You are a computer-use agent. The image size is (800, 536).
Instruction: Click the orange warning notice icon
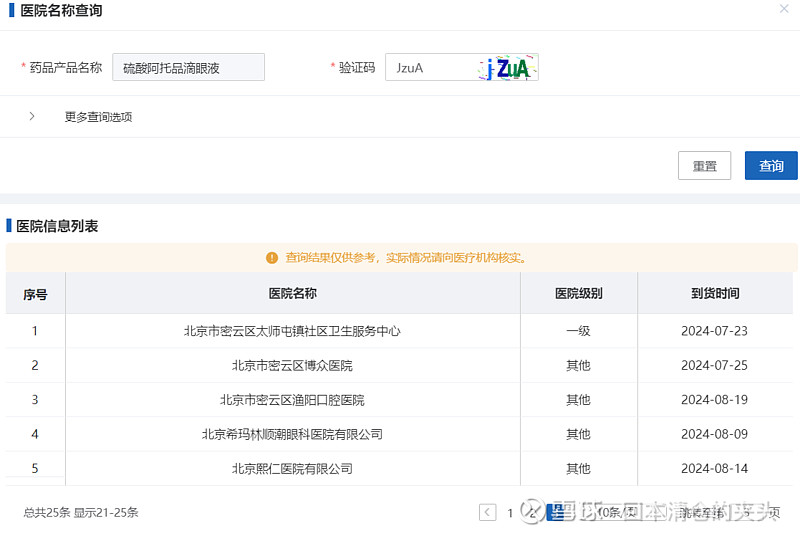(x=272, y=258)
